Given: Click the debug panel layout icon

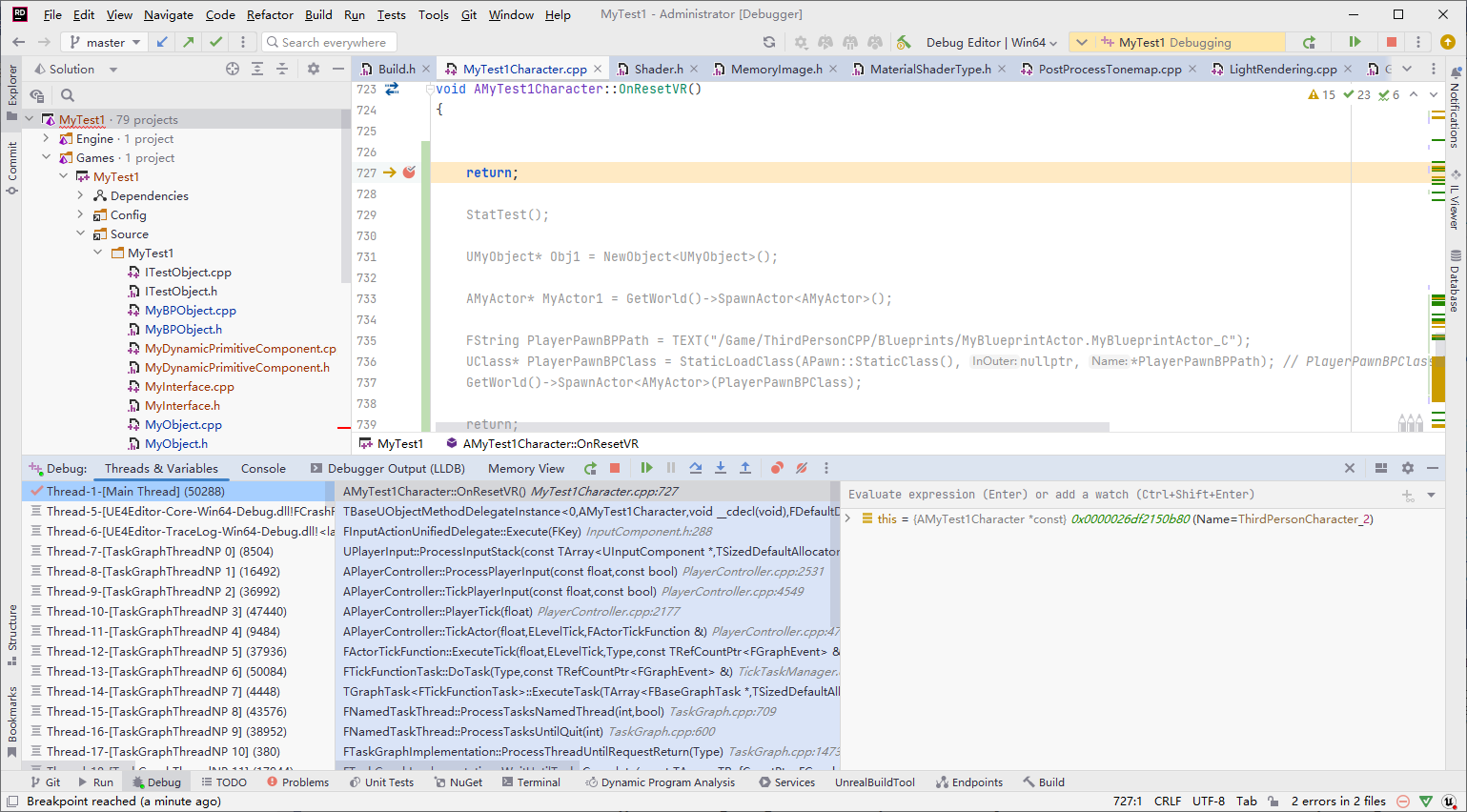Looking at the screenshot, I should pyautogui.click(x=1381, y=468).
